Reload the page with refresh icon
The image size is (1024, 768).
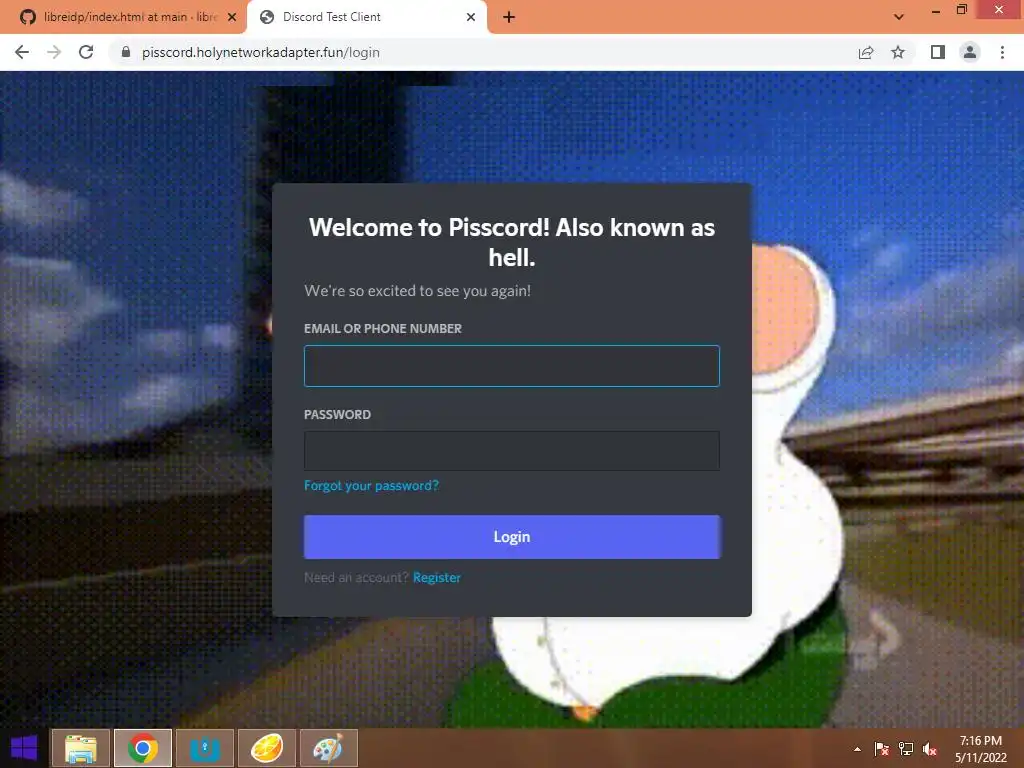(x=86, y=52)
